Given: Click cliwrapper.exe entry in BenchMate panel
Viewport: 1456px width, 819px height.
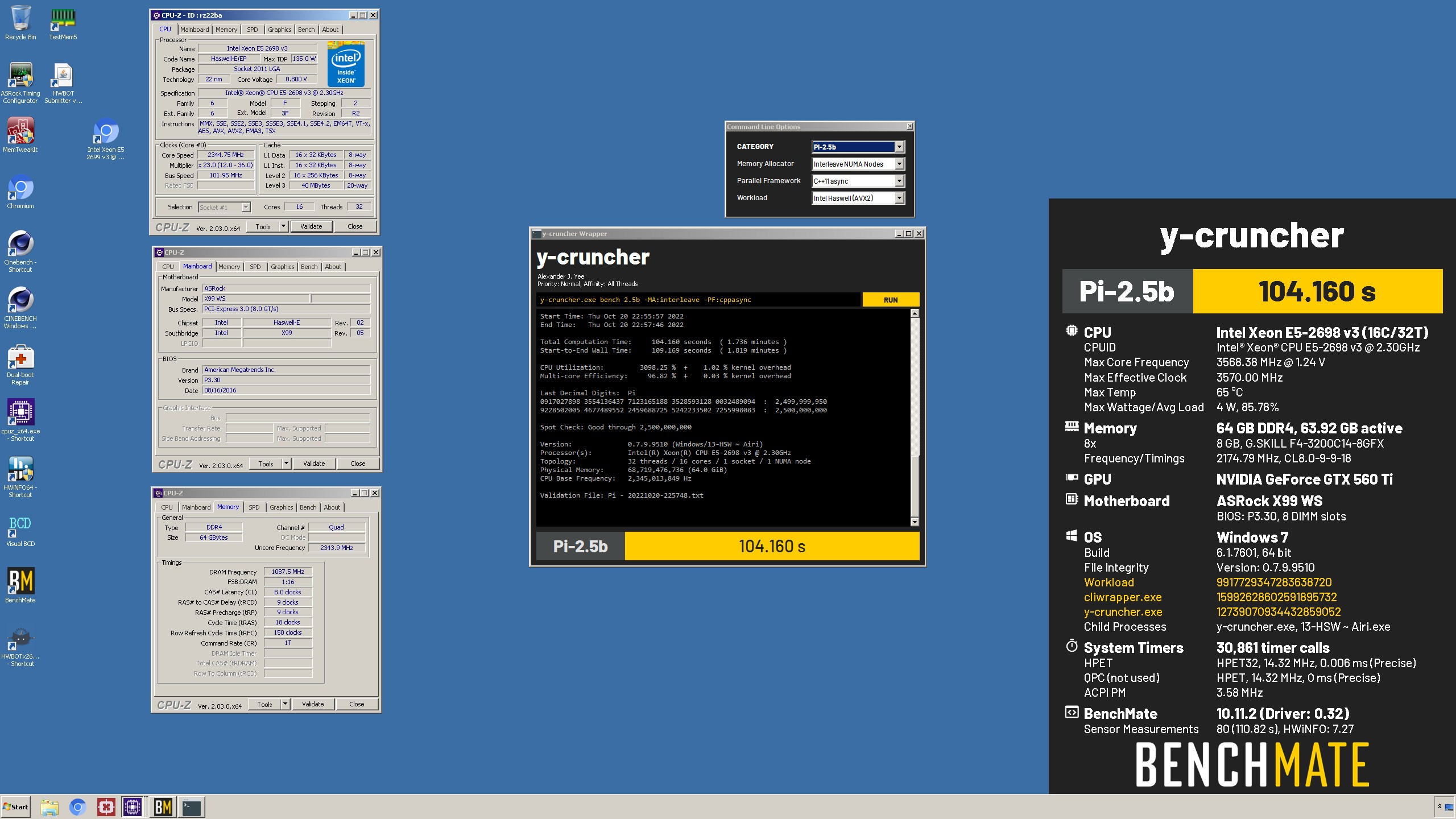Looking at the screenshot, I should pos(1123,597).
